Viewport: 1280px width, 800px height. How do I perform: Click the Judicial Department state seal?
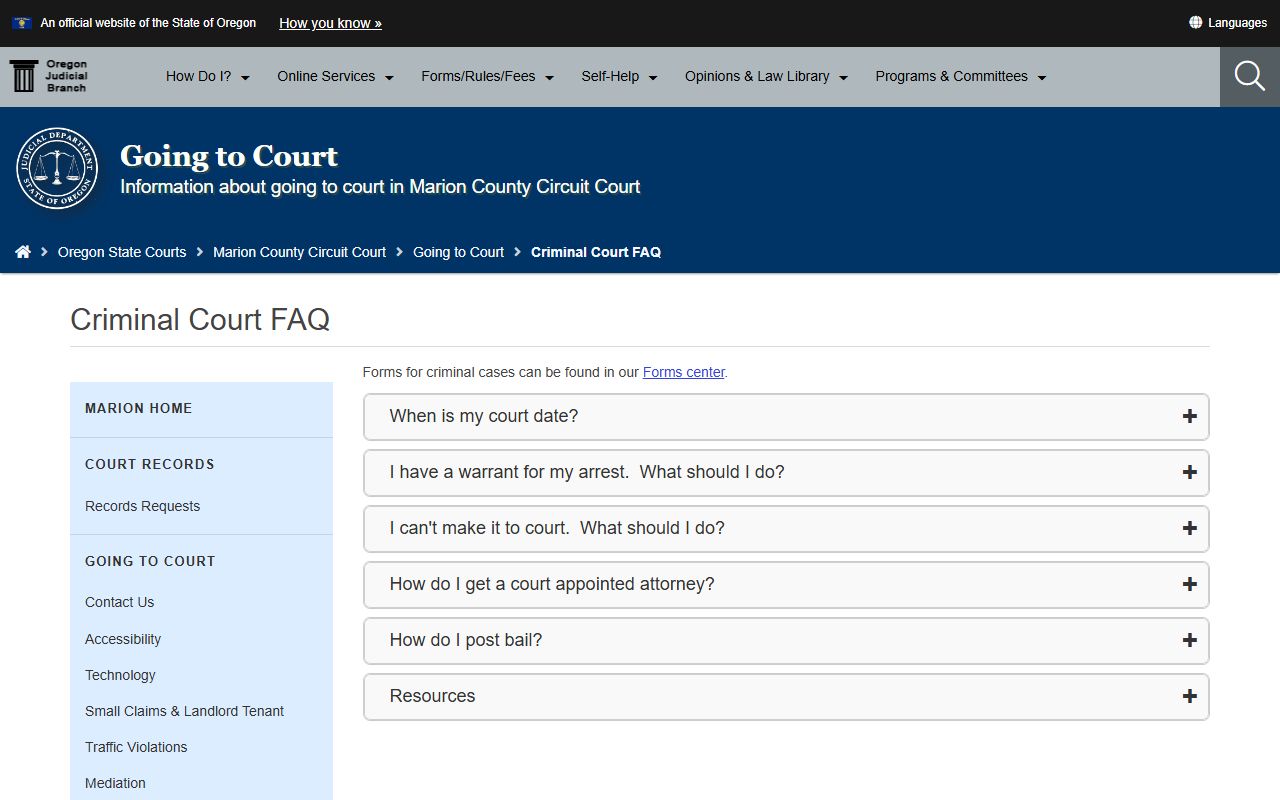[x=57, y=168]
